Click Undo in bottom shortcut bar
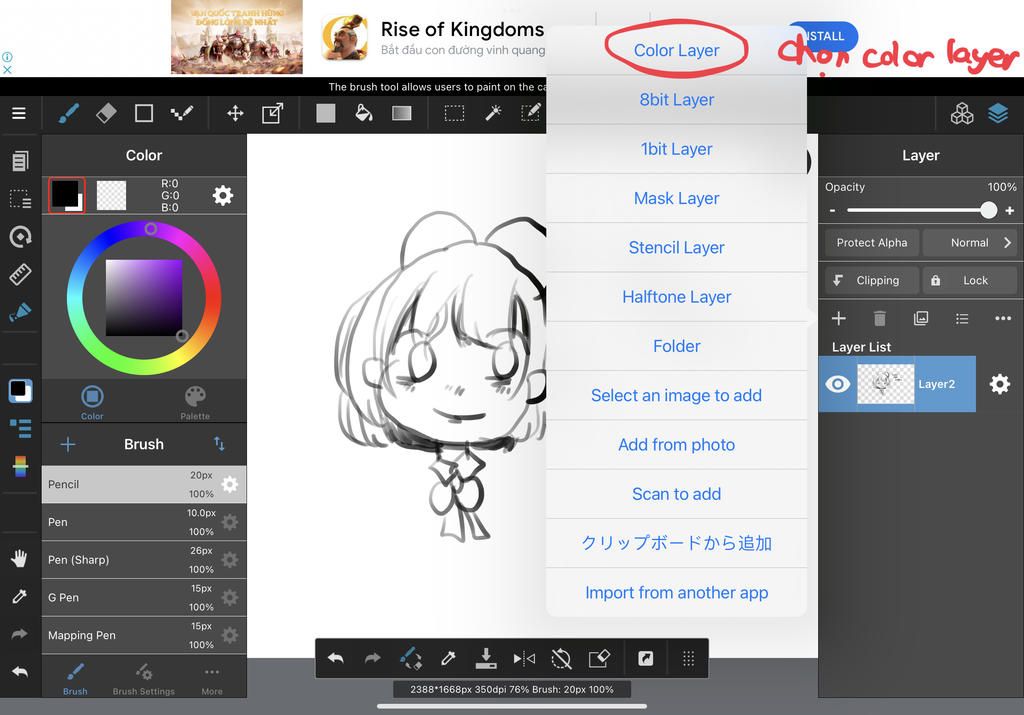The width and height of the screenshot is (1024, 715). (x=336, y=658)
